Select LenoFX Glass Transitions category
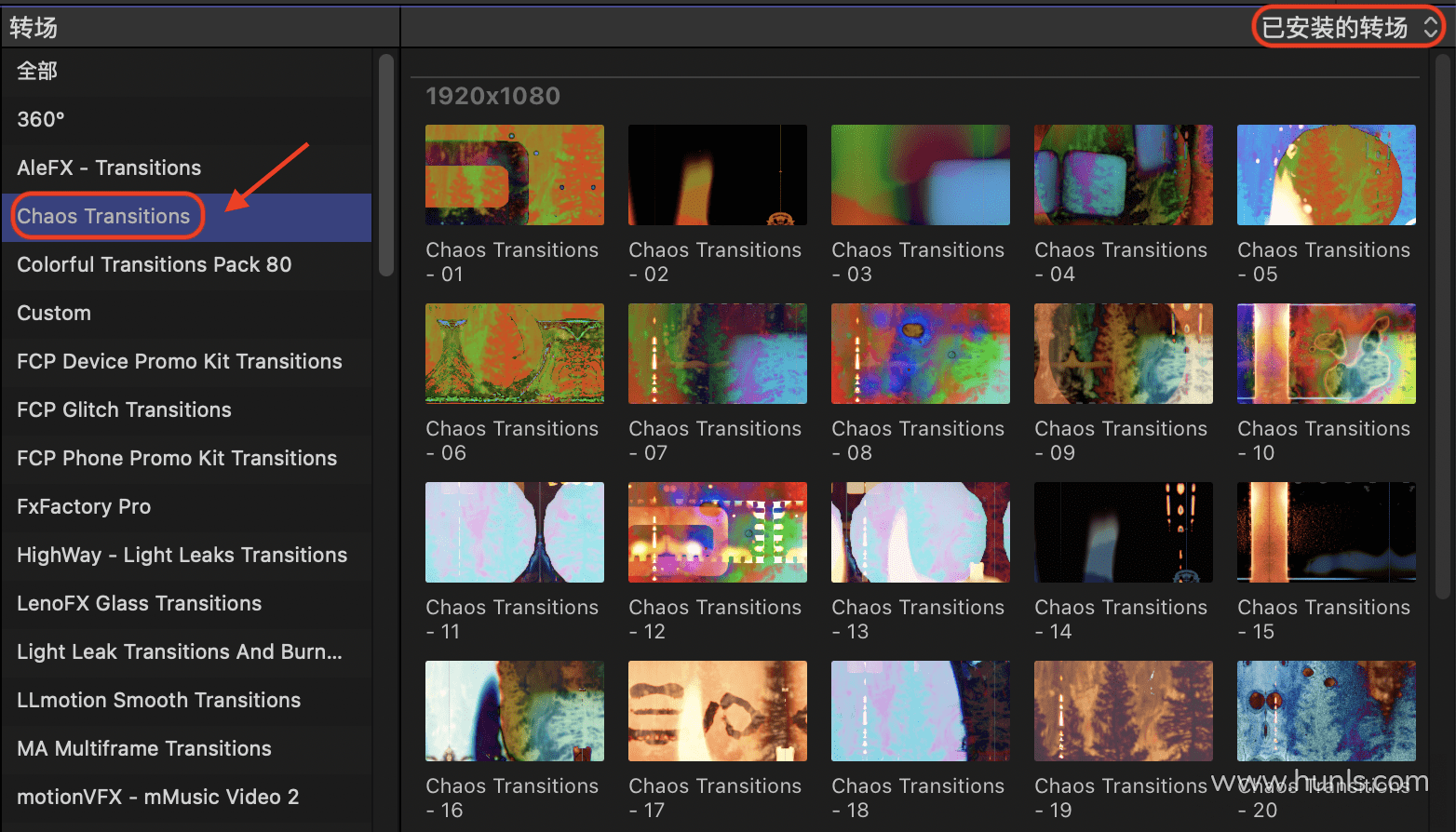This screenshot has width=1456, height=832. (x=139, y=603)
